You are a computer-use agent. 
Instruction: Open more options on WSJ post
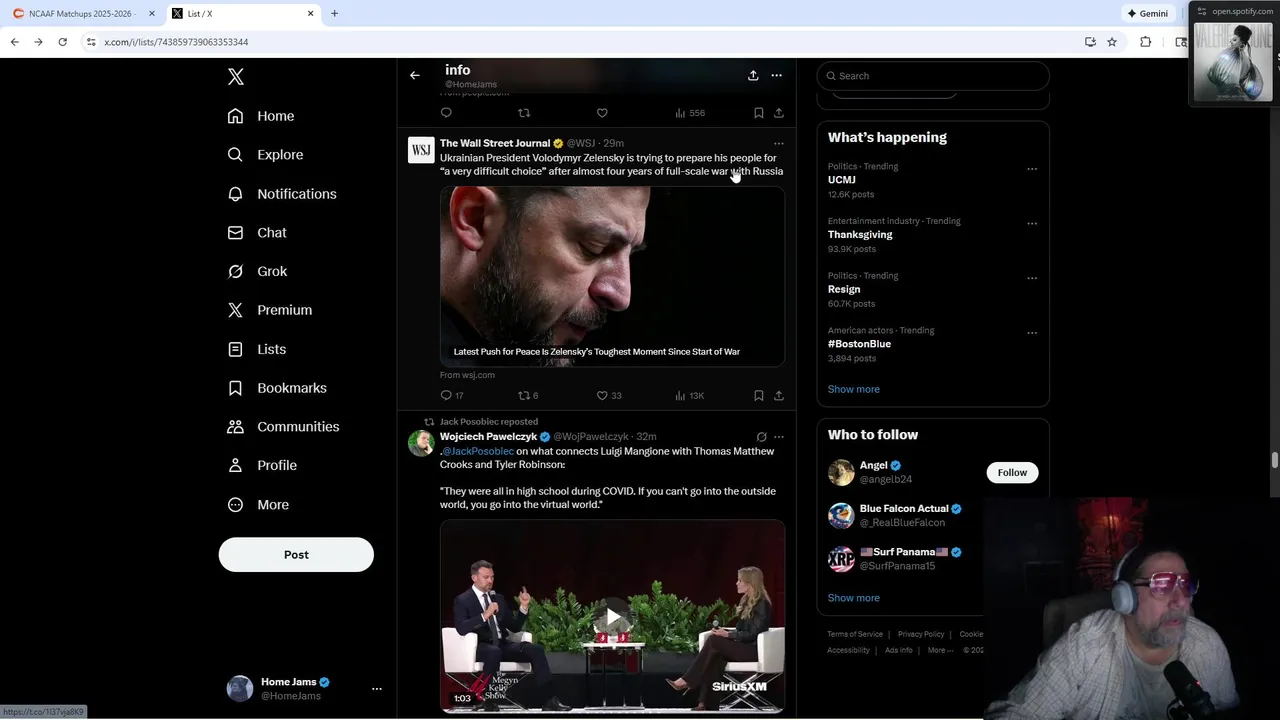point(779,143)
